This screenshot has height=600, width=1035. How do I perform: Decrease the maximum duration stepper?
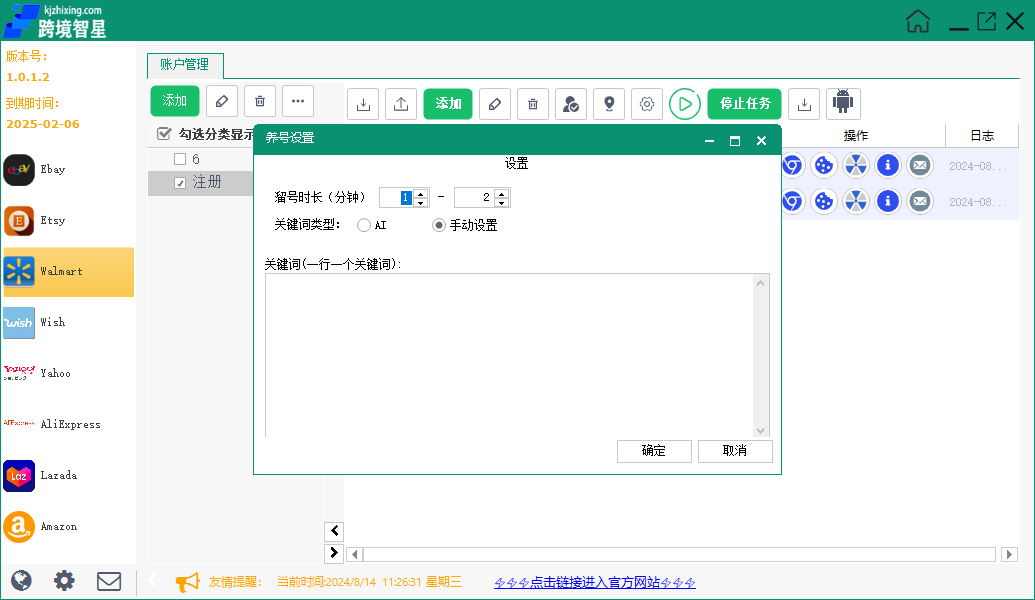(x=502, y=202)
